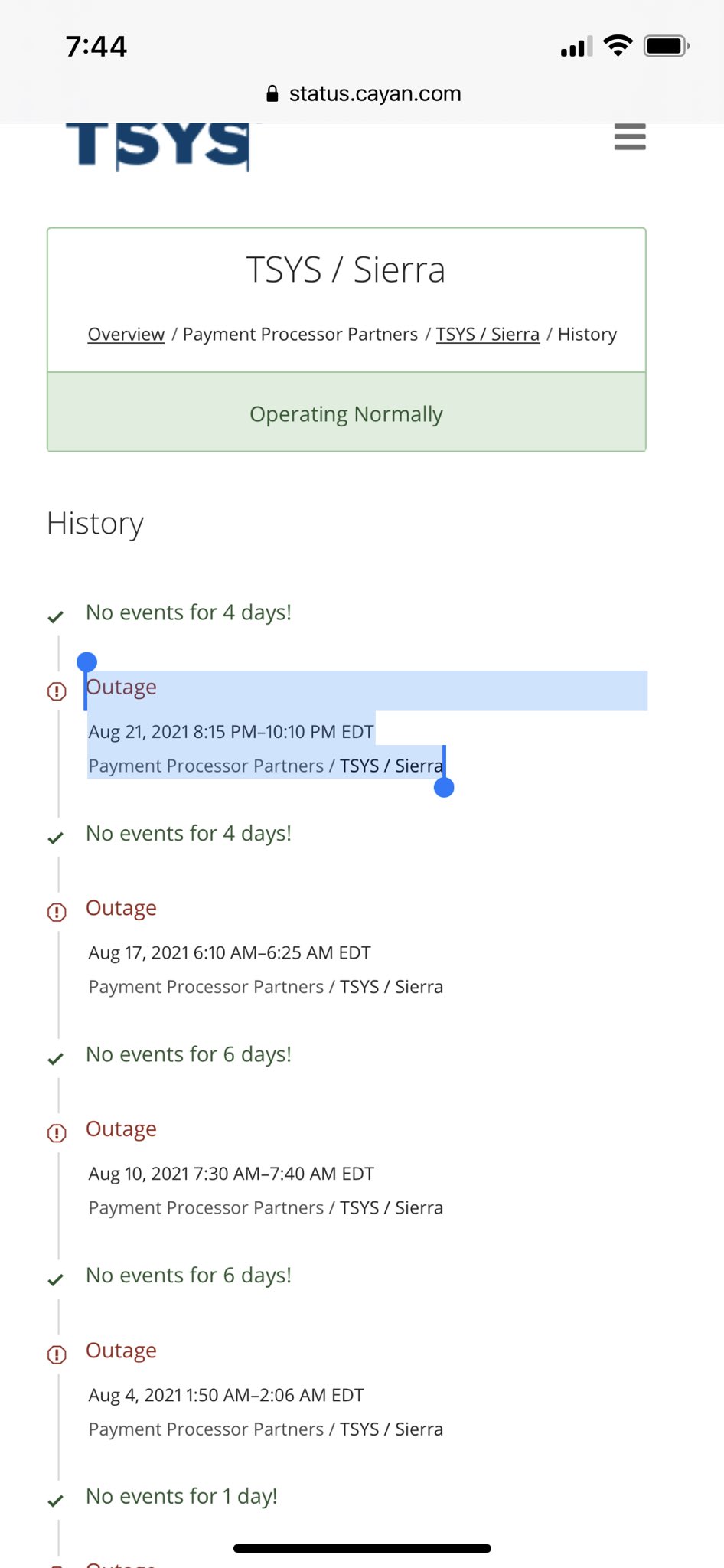Open the hamburger navigation menu

[x=630, y=137]
